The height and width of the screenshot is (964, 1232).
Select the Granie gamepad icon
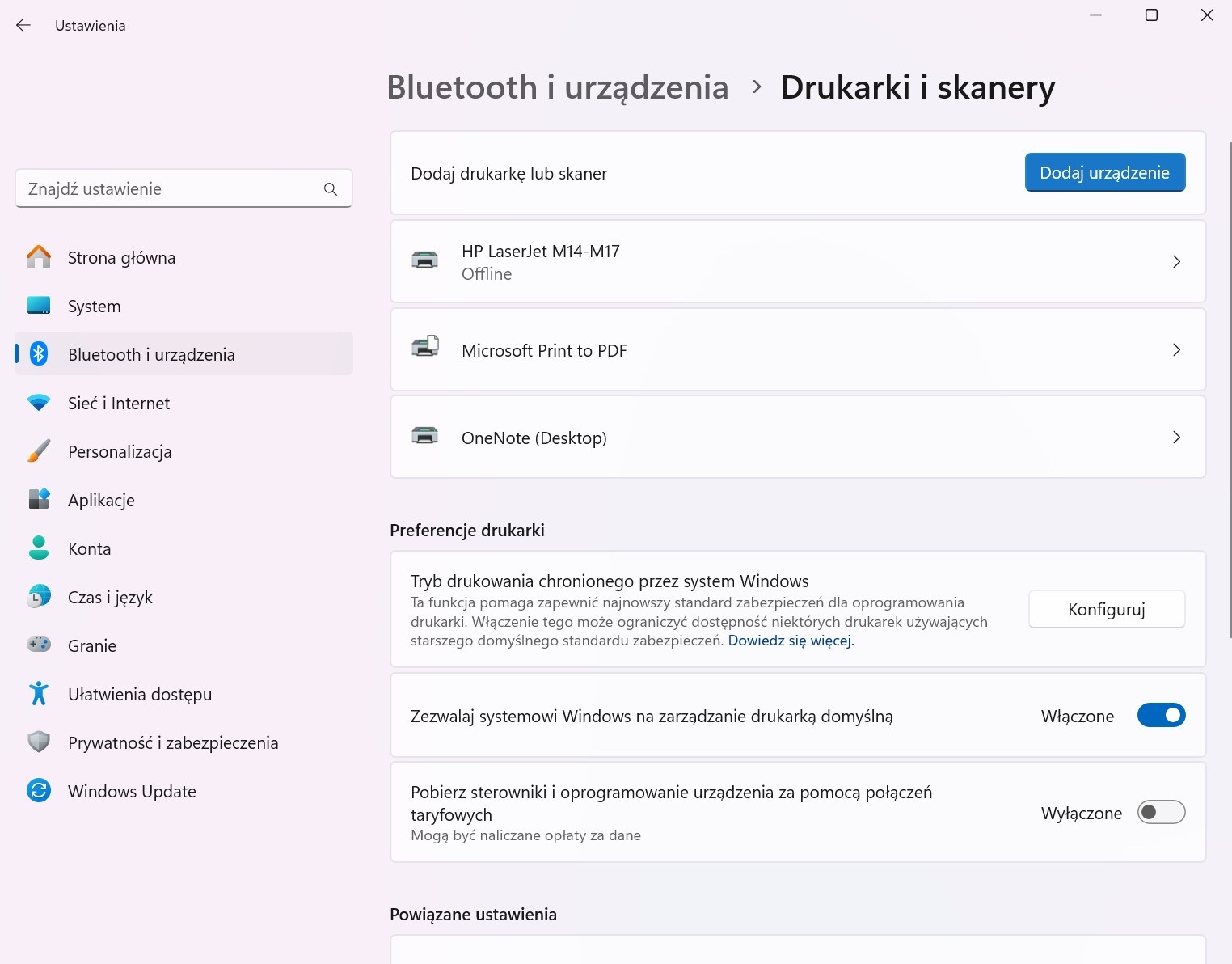(38, 645)
